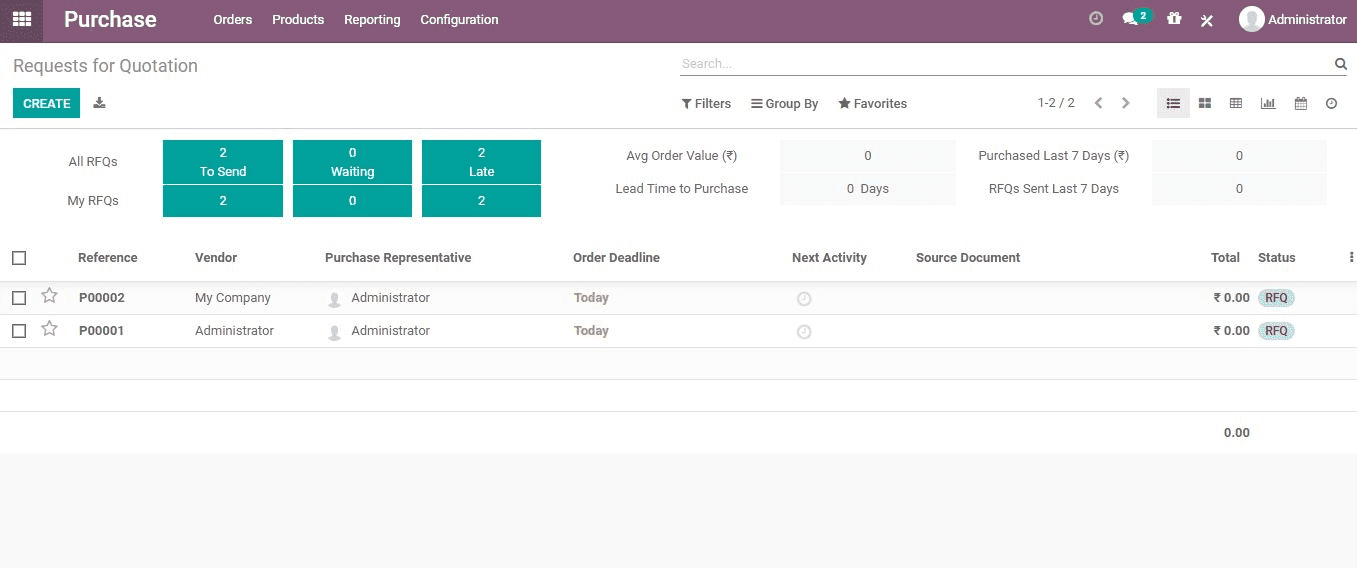Click RFQ status badge for P00002
Screen dimensions: 1357x568
coord(1276,298)
